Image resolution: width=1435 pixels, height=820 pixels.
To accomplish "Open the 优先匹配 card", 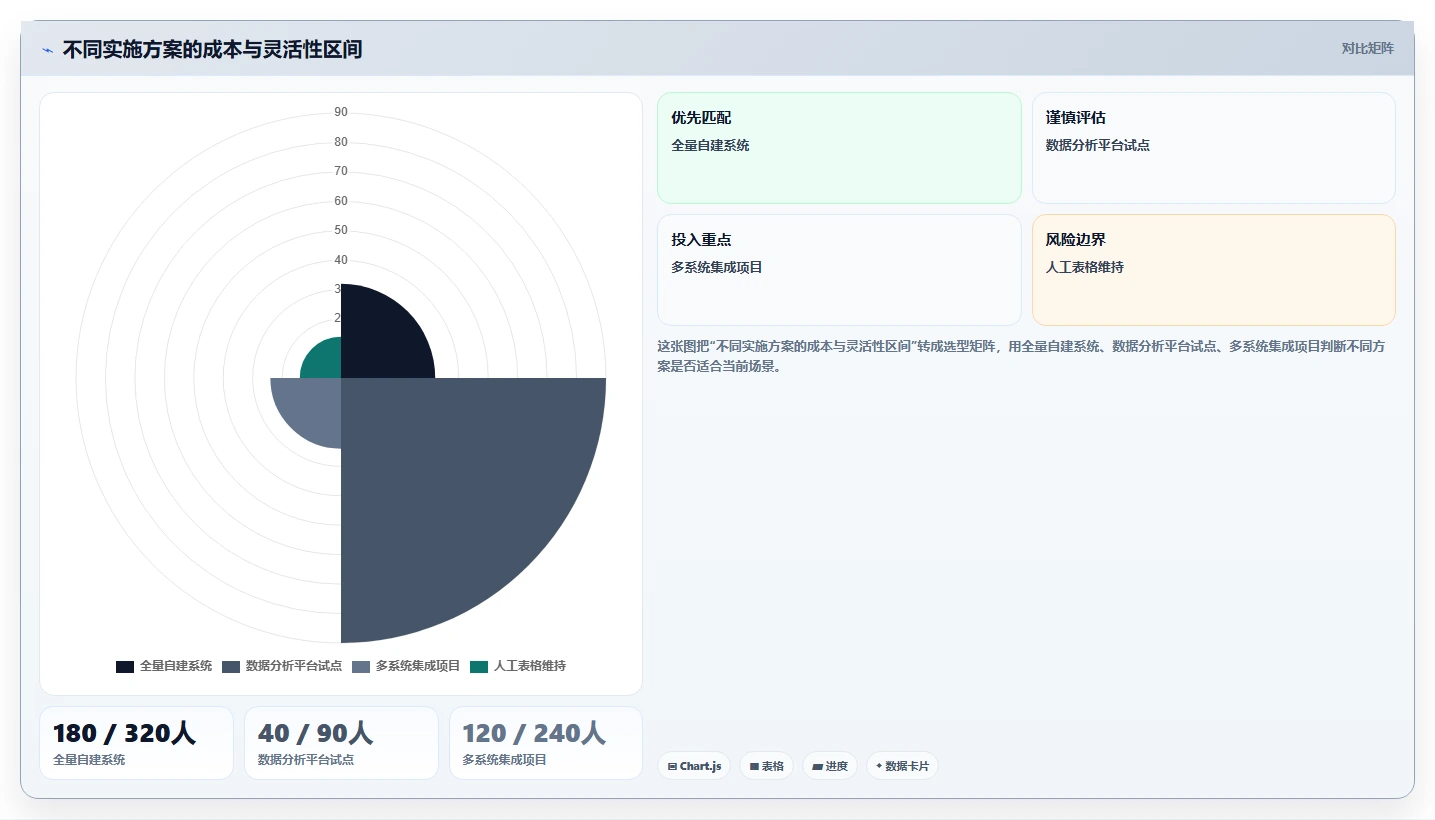I will [x=839, y=148].
